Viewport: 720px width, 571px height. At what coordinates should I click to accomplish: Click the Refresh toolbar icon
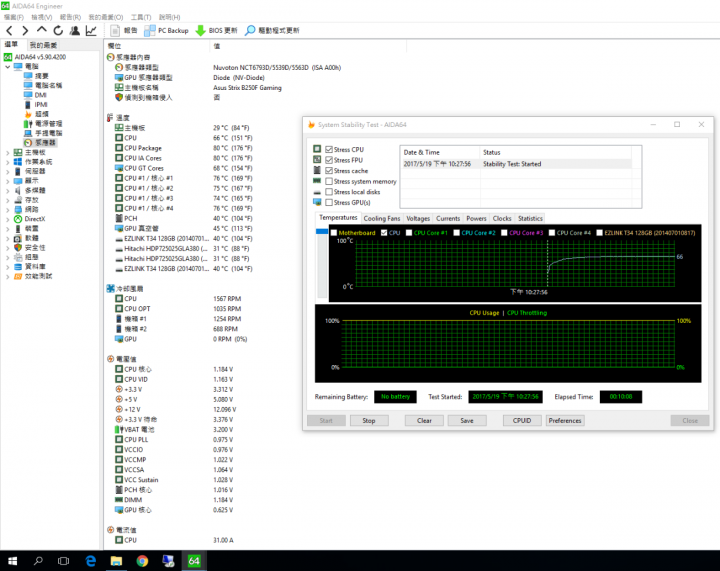(58, 31)
